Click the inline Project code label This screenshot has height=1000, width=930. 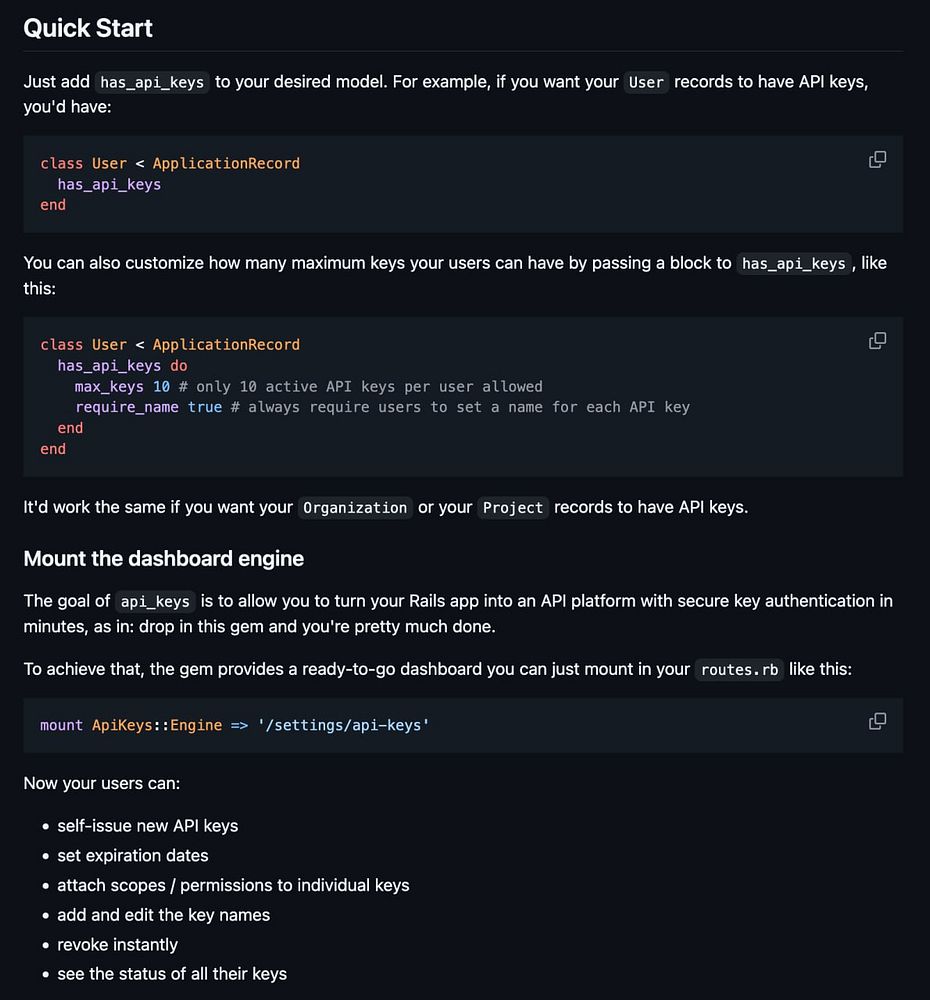coord(513,507)
